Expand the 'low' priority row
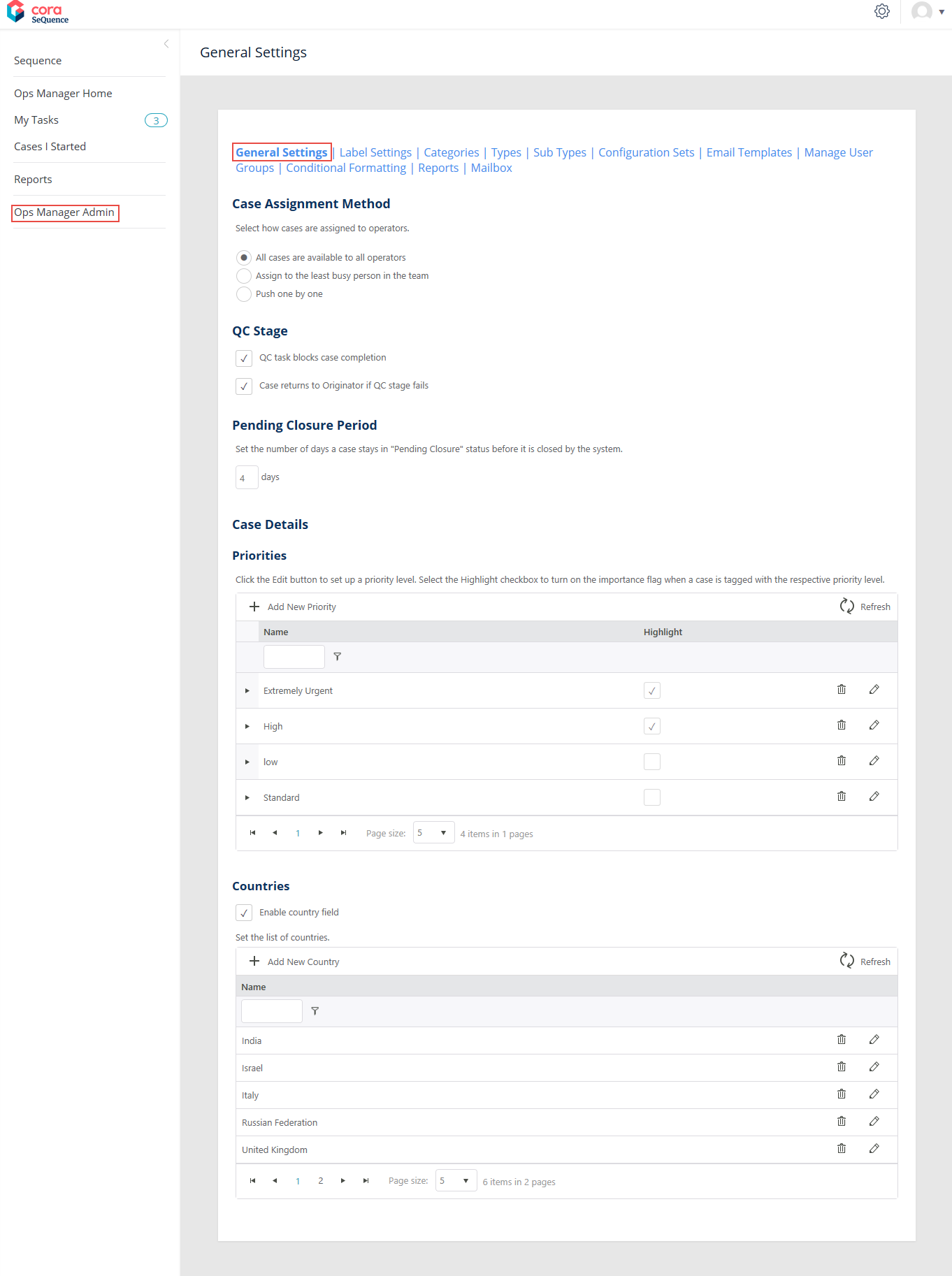This screenshot has width=952, height=1276. coord(247,762)
